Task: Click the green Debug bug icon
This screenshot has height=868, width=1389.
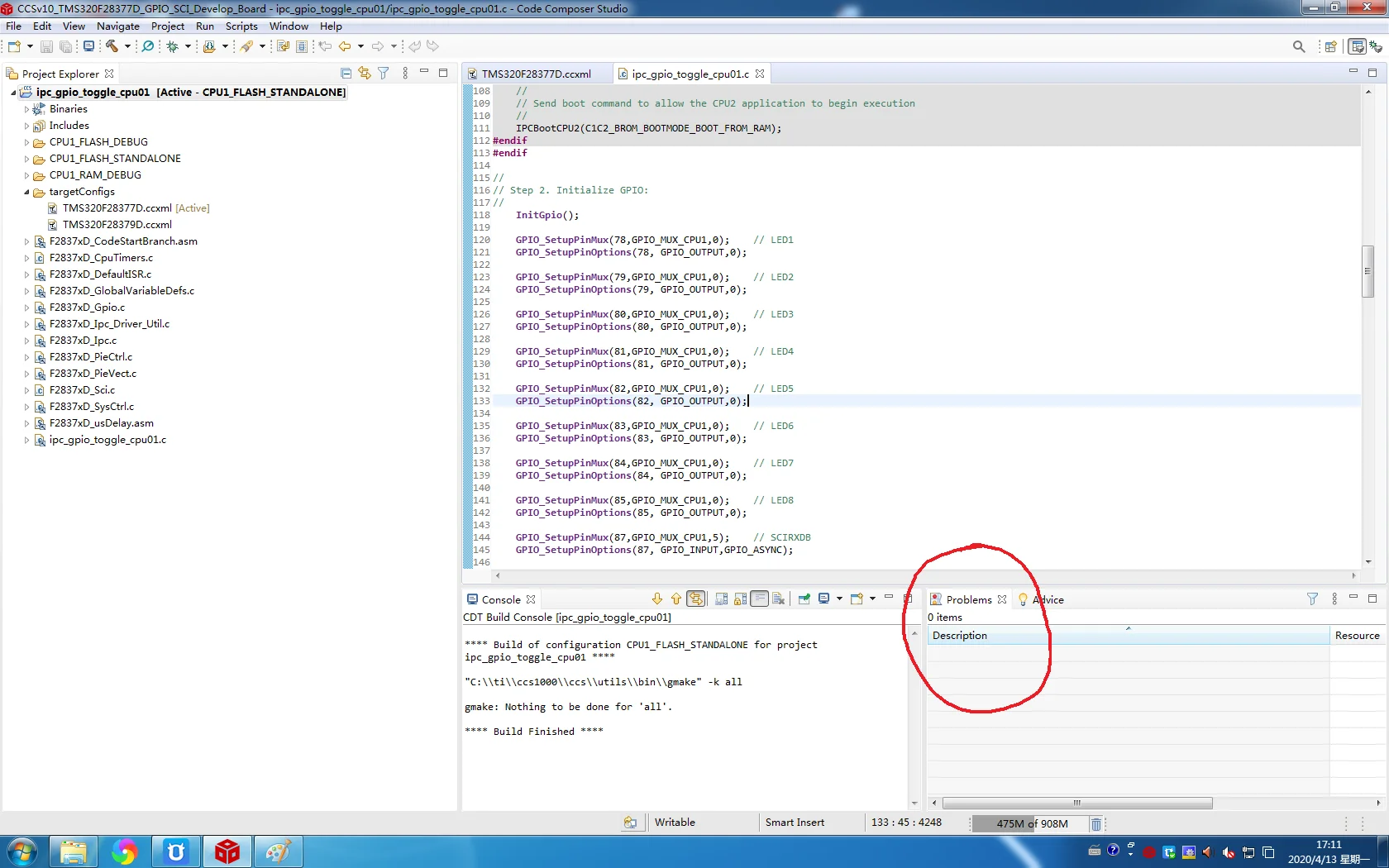Action: 173,46
